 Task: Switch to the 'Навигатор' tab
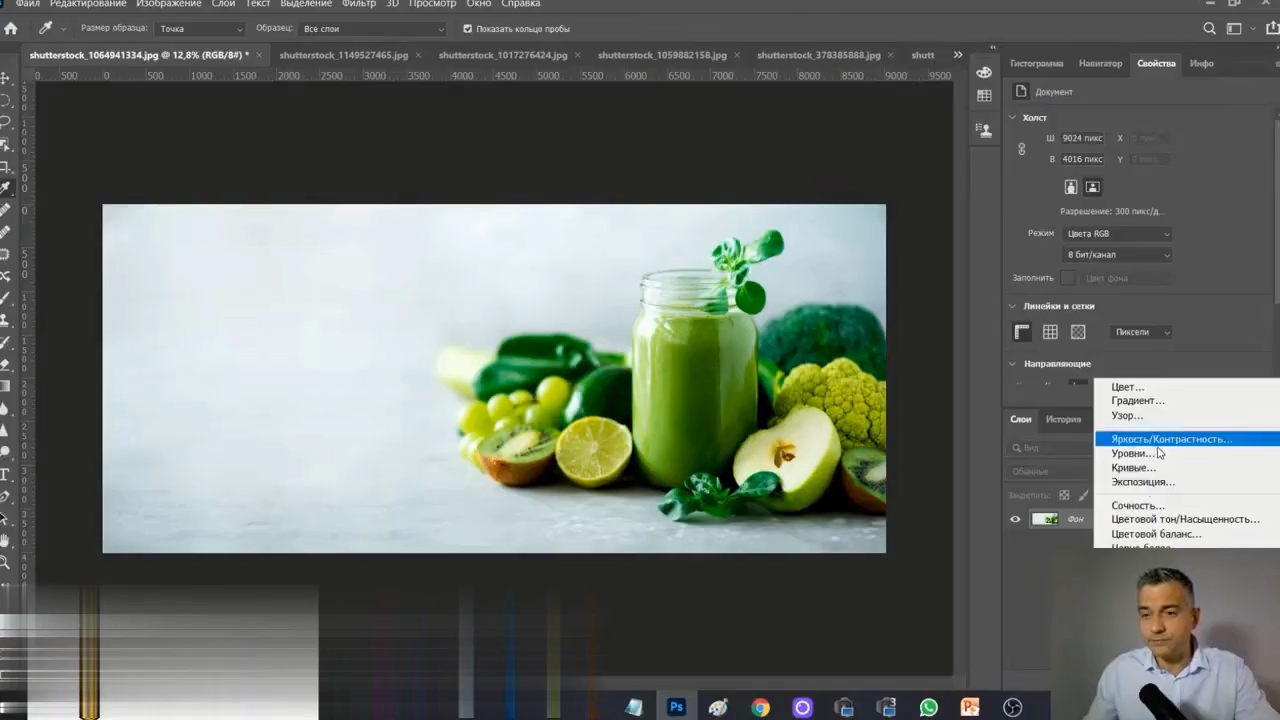(x=1100, y=63)
